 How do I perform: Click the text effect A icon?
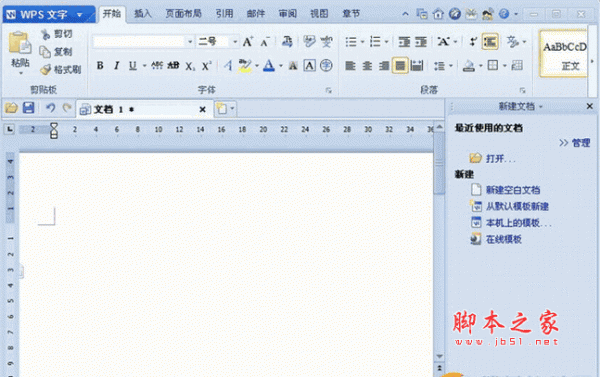point(228,66)
